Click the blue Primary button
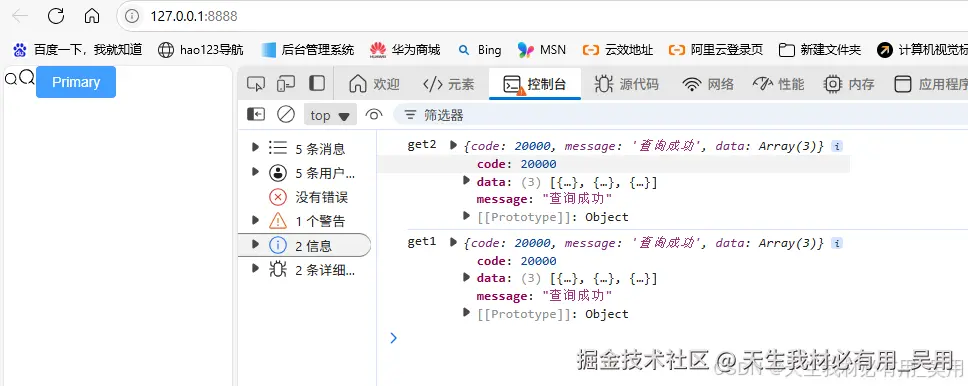Image resolution: width=968 pixels, height=386 pixels. (x=76, y=82)
